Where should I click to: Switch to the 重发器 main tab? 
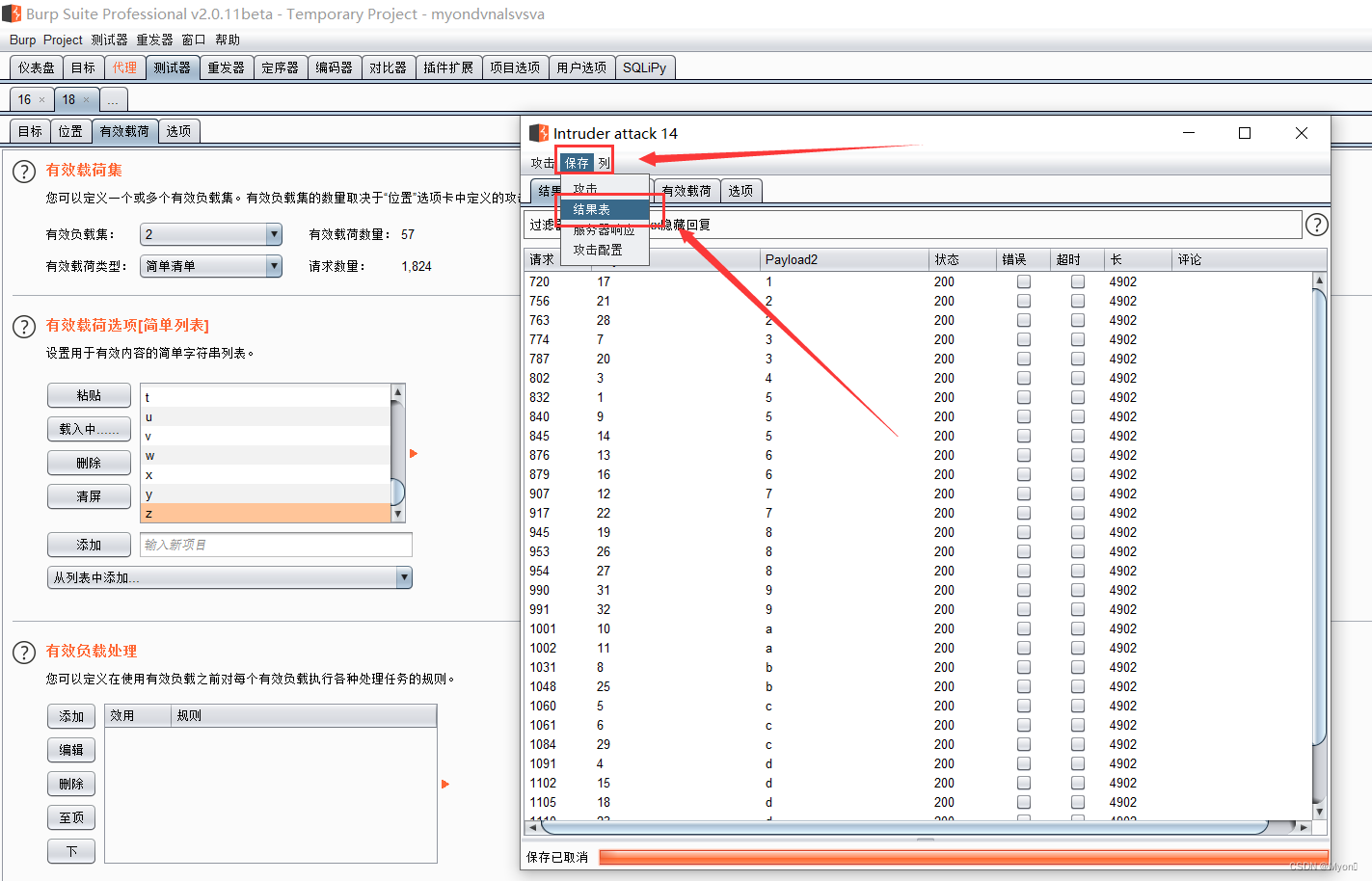(x=227, y=67)
